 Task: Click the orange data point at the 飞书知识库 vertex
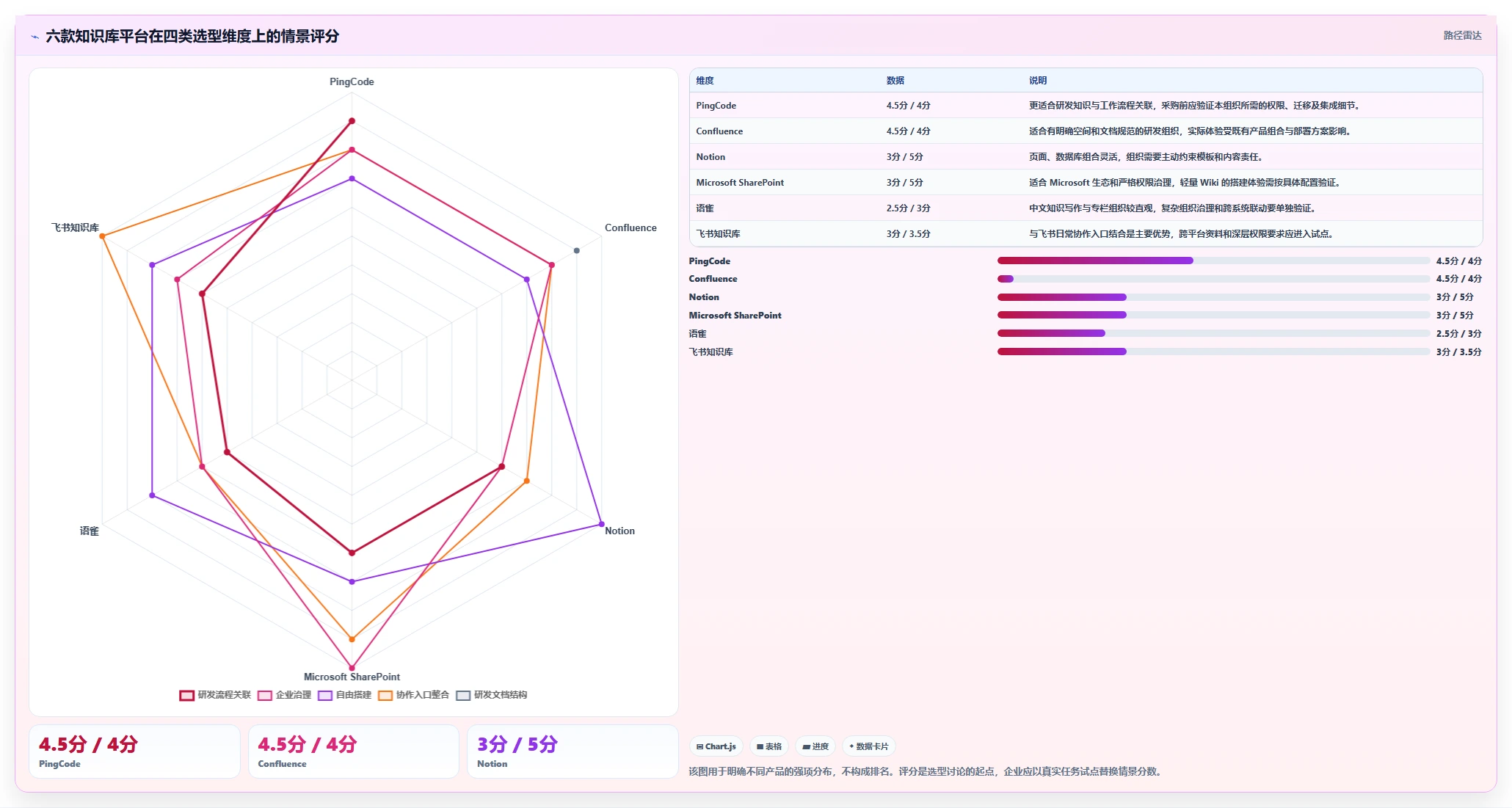point(103,236)
